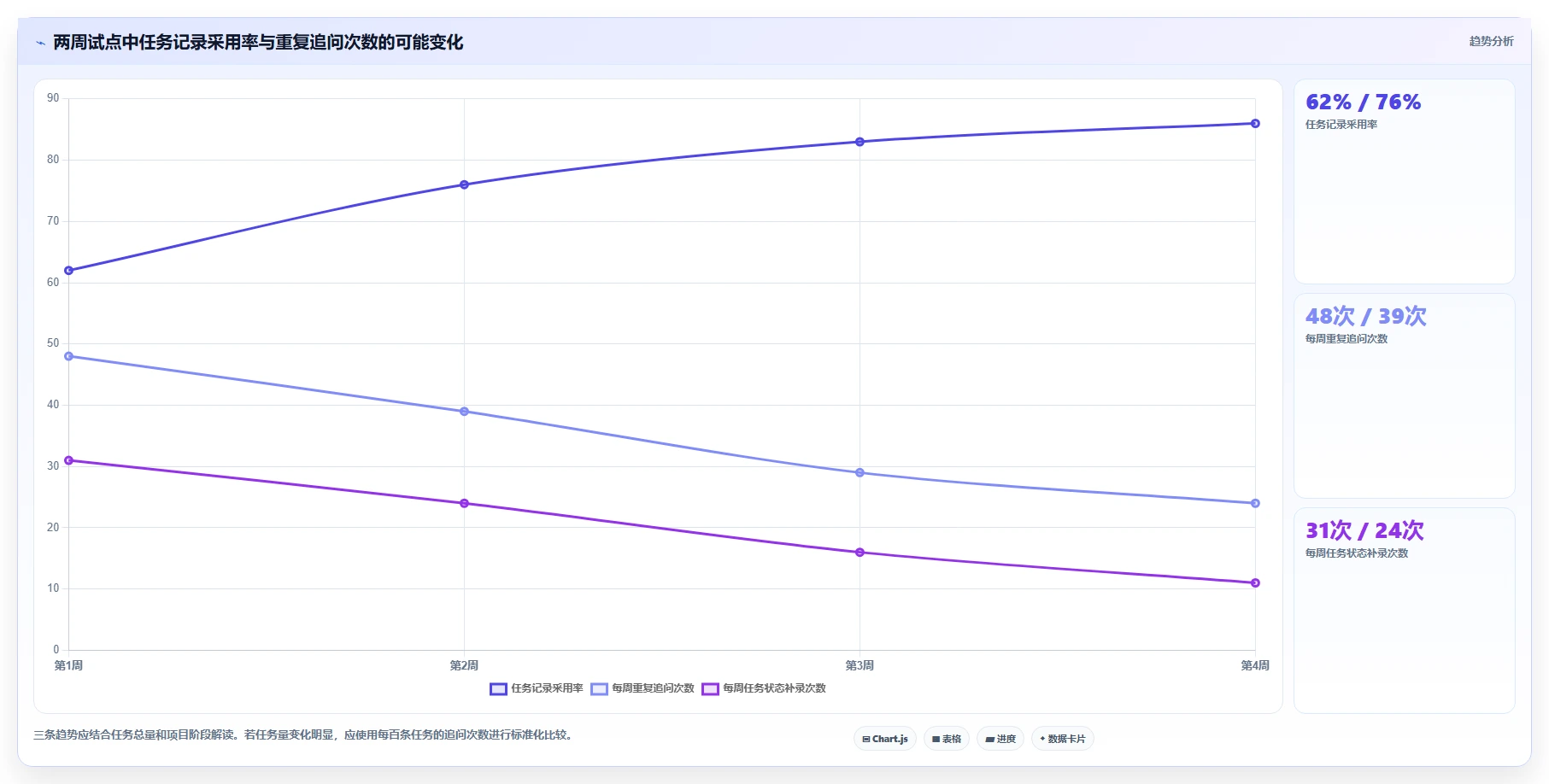
Task: Select the chart title 两周试点中任务记录采用率与重复追问次数的可能变化
Action: (x=258, y=42)
